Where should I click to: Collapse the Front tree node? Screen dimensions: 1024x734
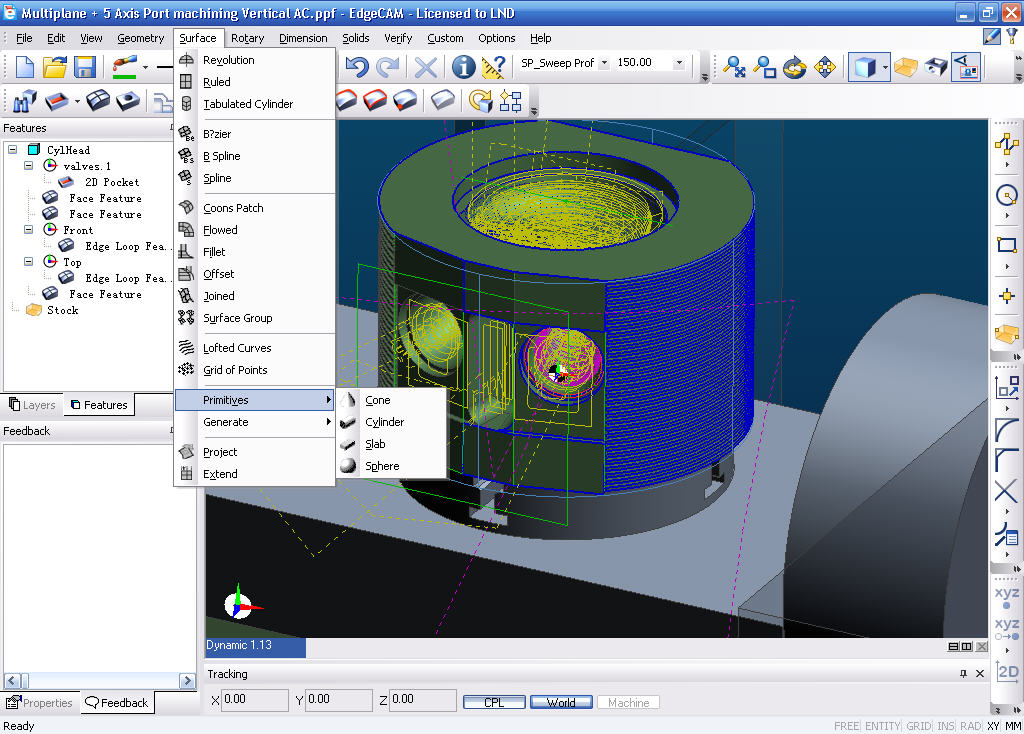coord(28,229)
